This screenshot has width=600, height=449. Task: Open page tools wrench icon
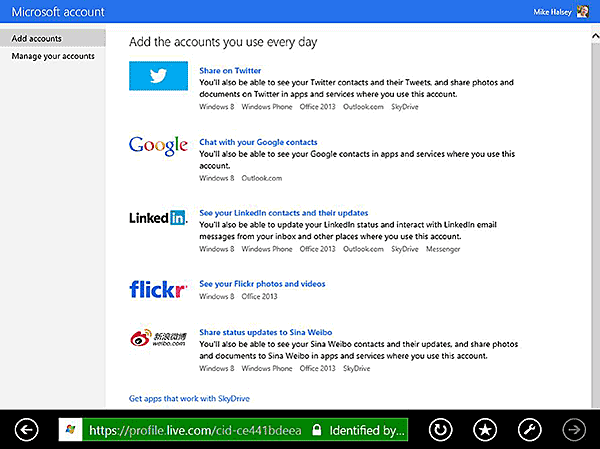tap(531, 430)
